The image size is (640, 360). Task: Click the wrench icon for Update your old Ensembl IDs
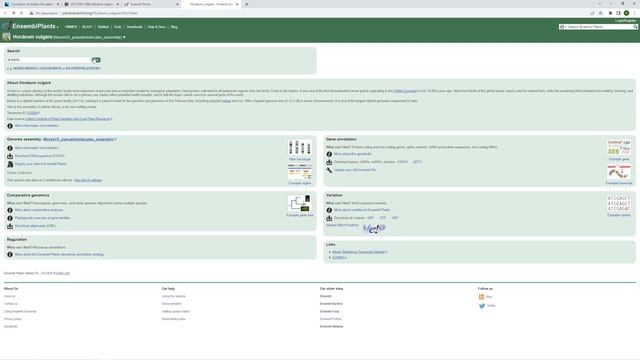point(329,170)
